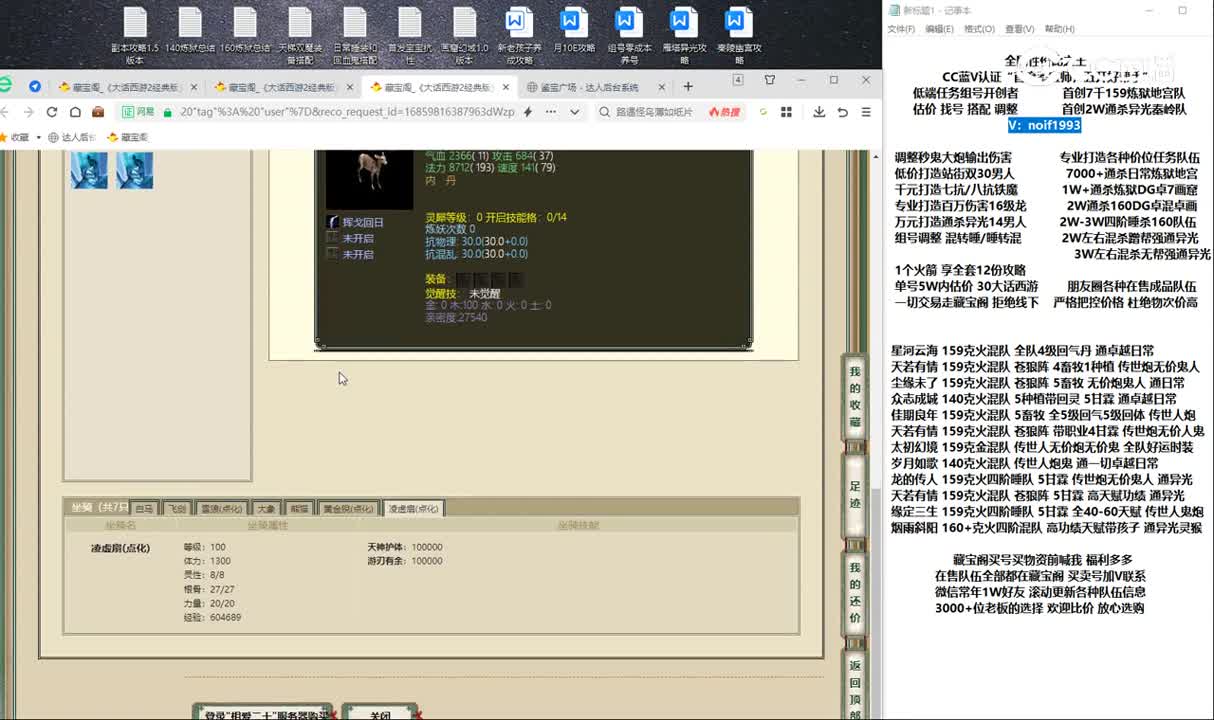Open Notepad 格式(O) menu
The height and width of the screenshot is (720, 1214).
point(979,29)
